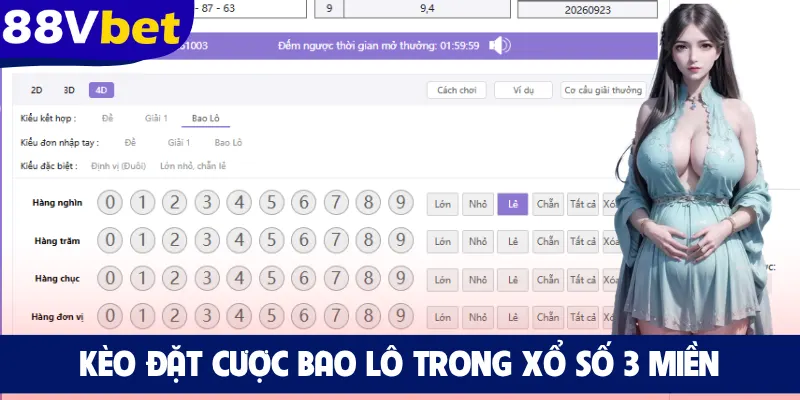
Task: Switch to the 2D tab
Action: [37, 90]
